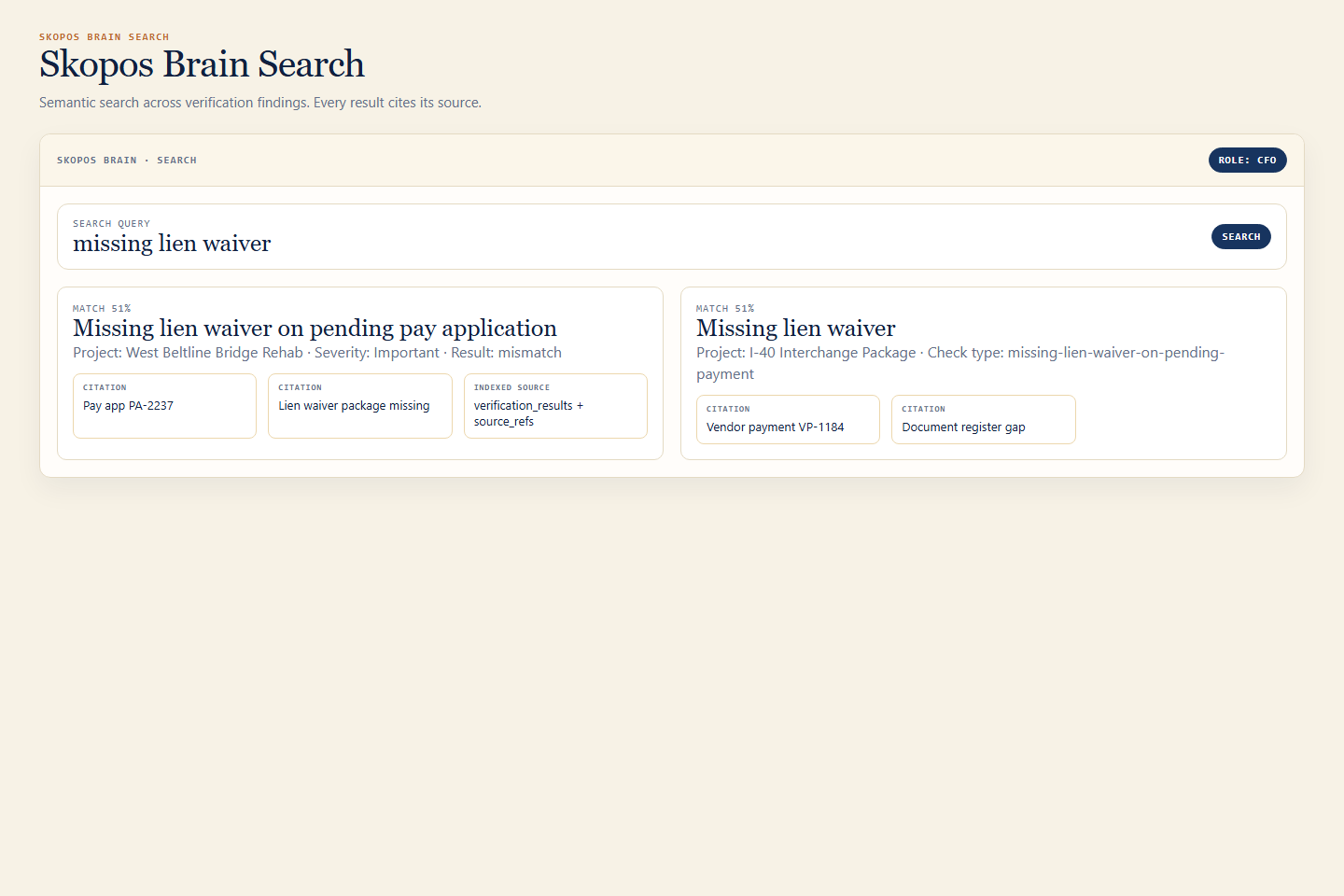Click the 'SKOPOS BRAIN · SEARCH' panel label

127,161
